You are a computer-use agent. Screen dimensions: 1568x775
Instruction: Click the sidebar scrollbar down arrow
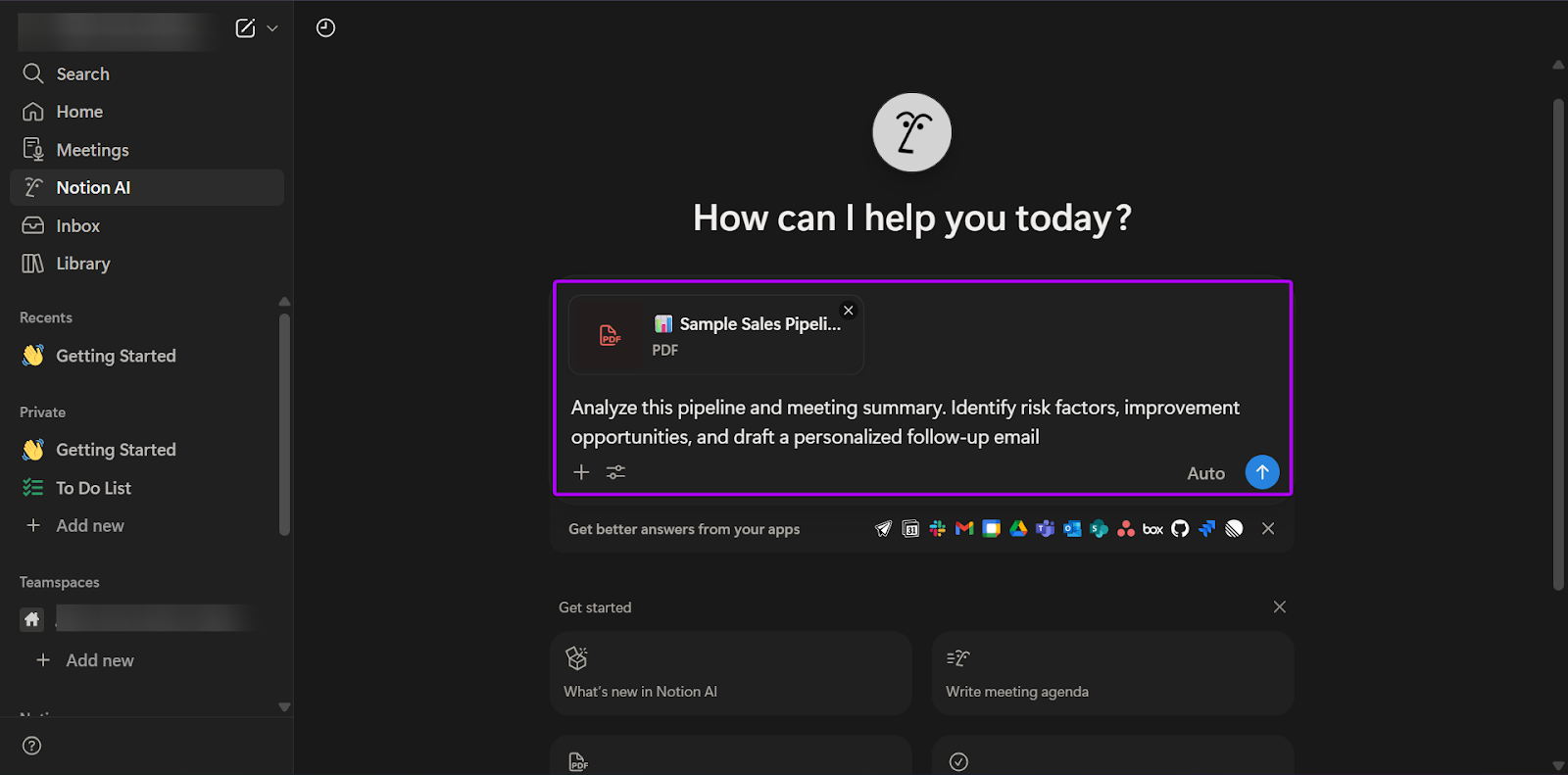pyautogui.click(x=284, y=706)
